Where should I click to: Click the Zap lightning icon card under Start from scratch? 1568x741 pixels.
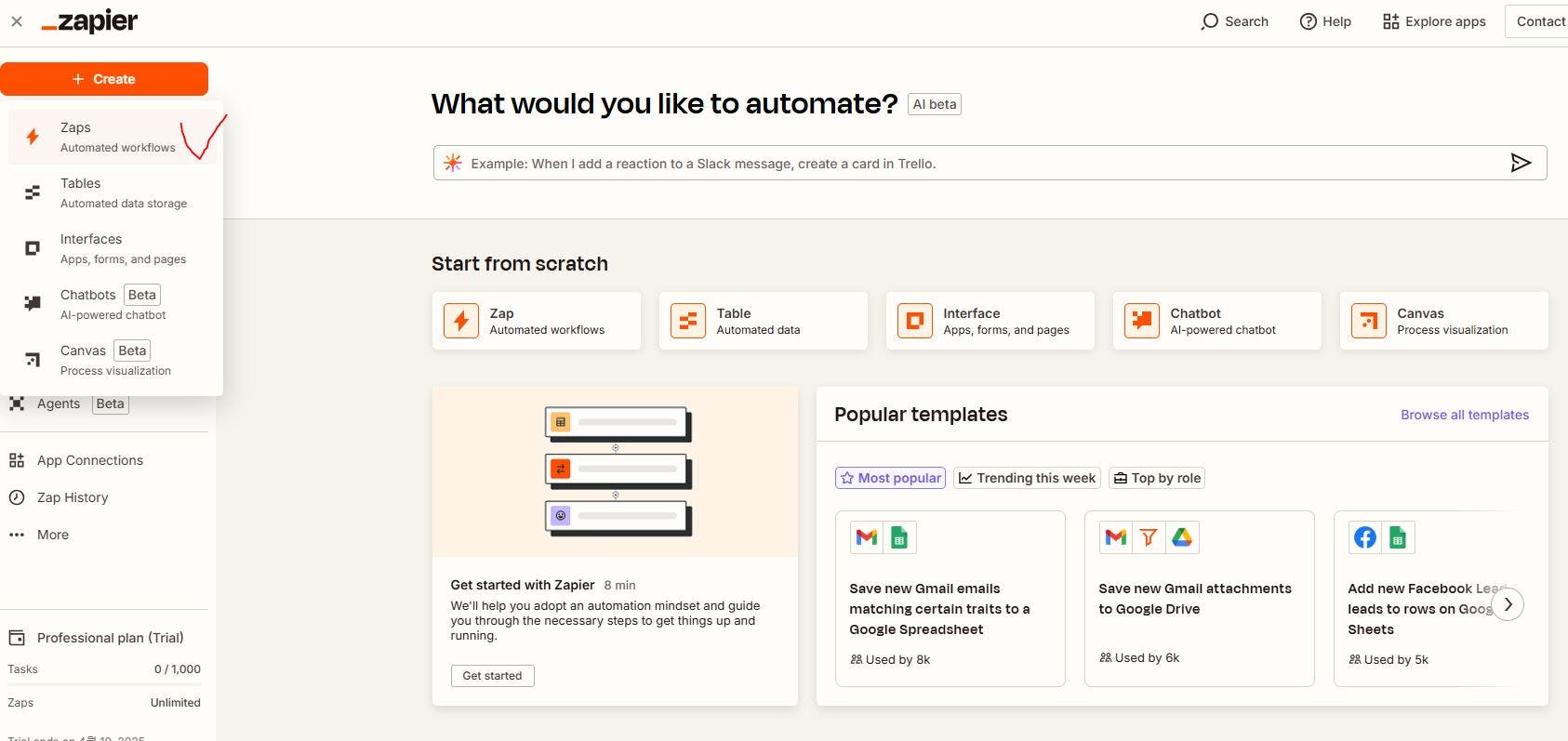pos(461,321)
